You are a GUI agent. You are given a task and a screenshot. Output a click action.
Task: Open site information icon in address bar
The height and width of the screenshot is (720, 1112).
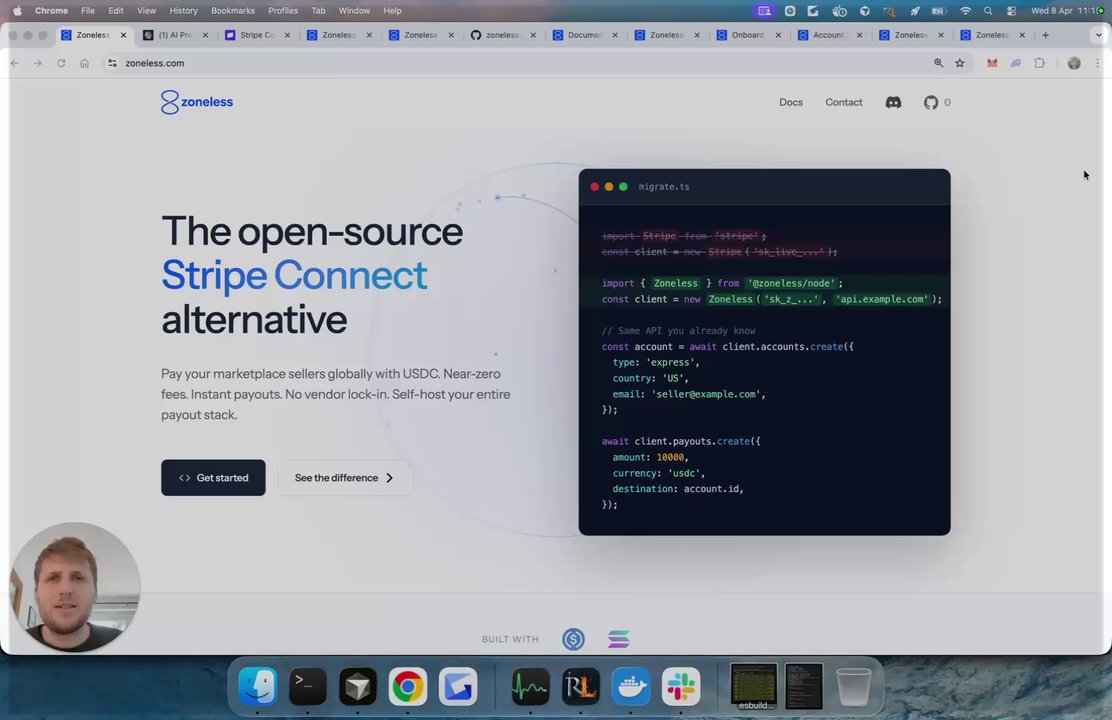click(112, 63)
